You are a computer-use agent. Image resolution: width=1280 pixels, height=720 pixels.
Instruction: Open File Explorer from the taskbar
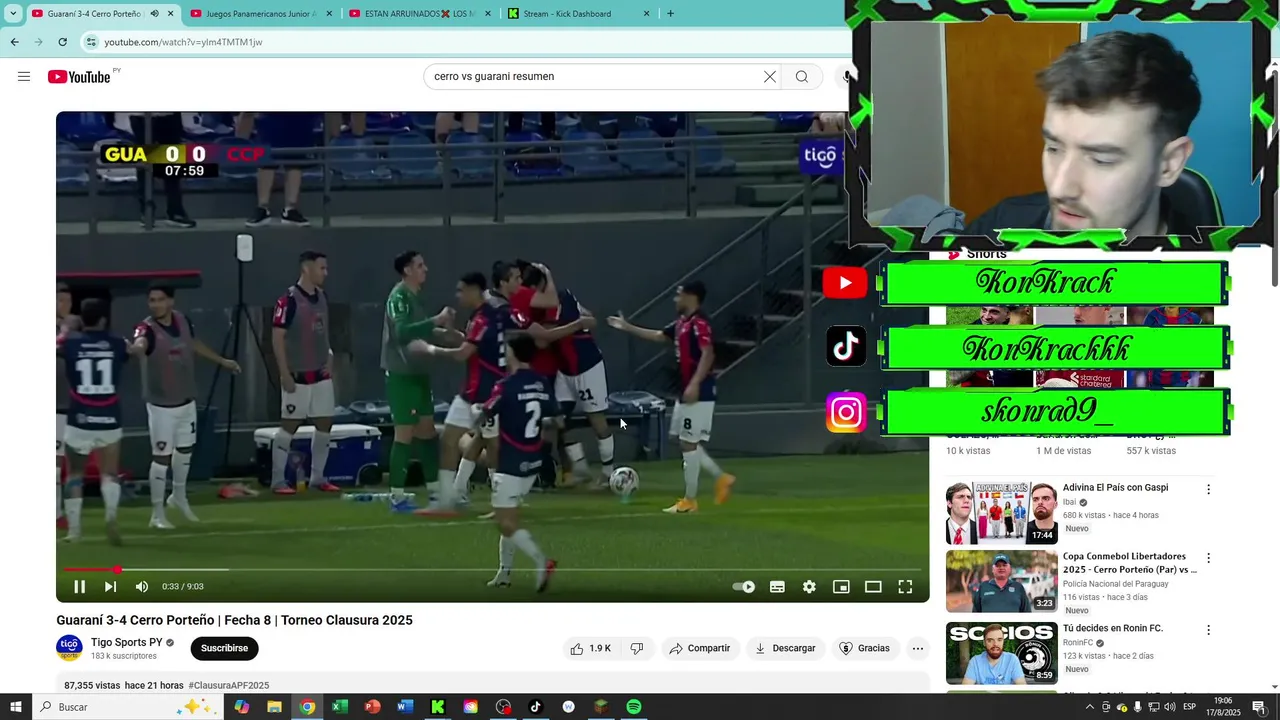[274, 707]
